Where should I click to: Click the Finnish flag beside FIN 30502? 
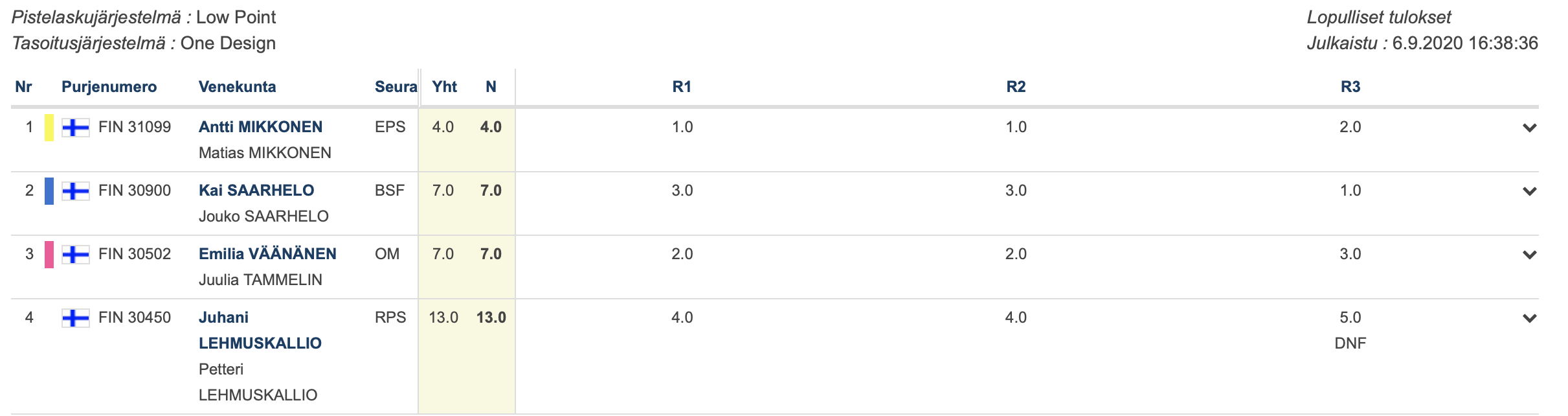click(x=76, y=255)
